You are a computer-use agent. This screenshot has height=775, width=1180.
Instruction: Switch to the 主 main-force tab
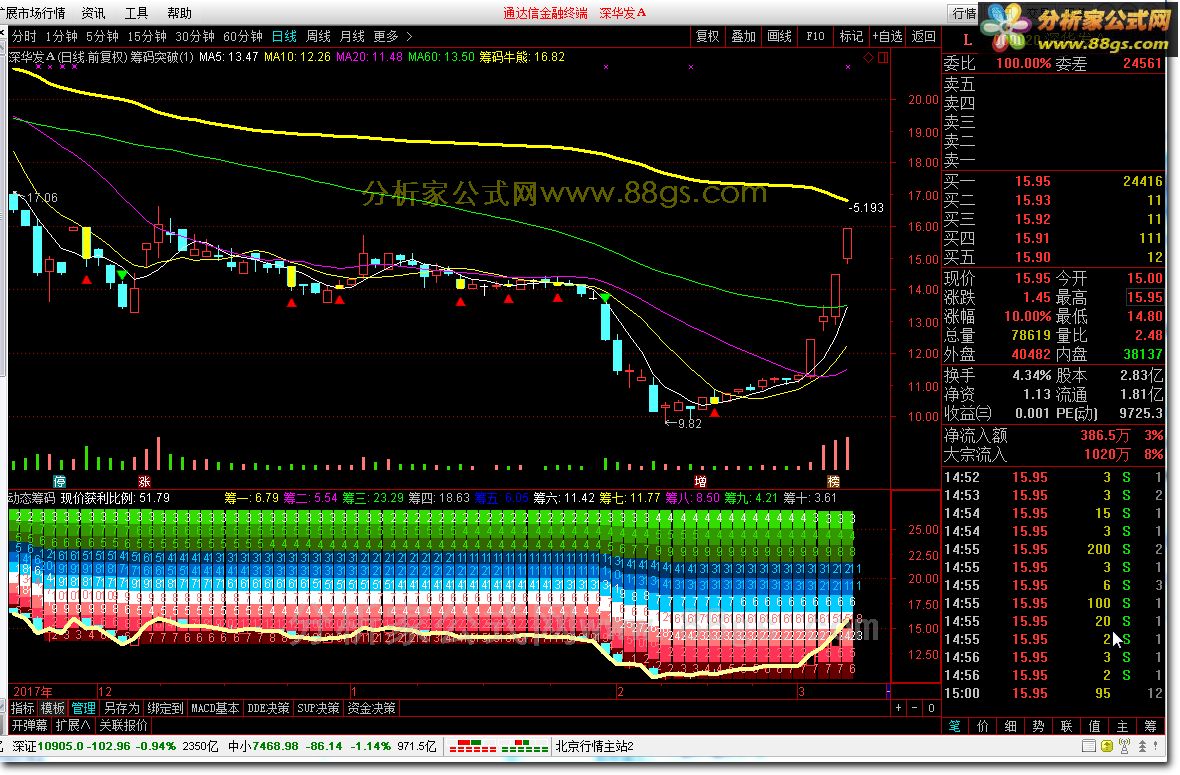click(x=1122, y=726)
